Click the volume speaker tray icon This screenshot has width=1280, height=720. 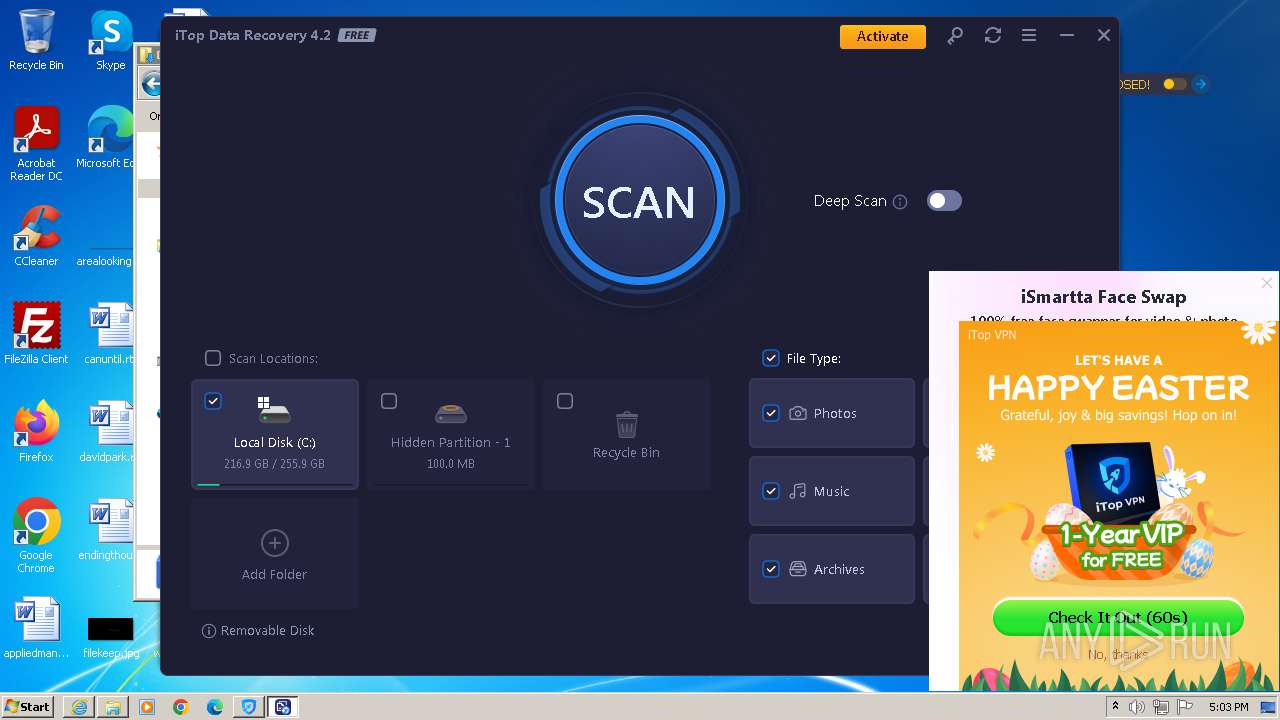(1137, 707)
